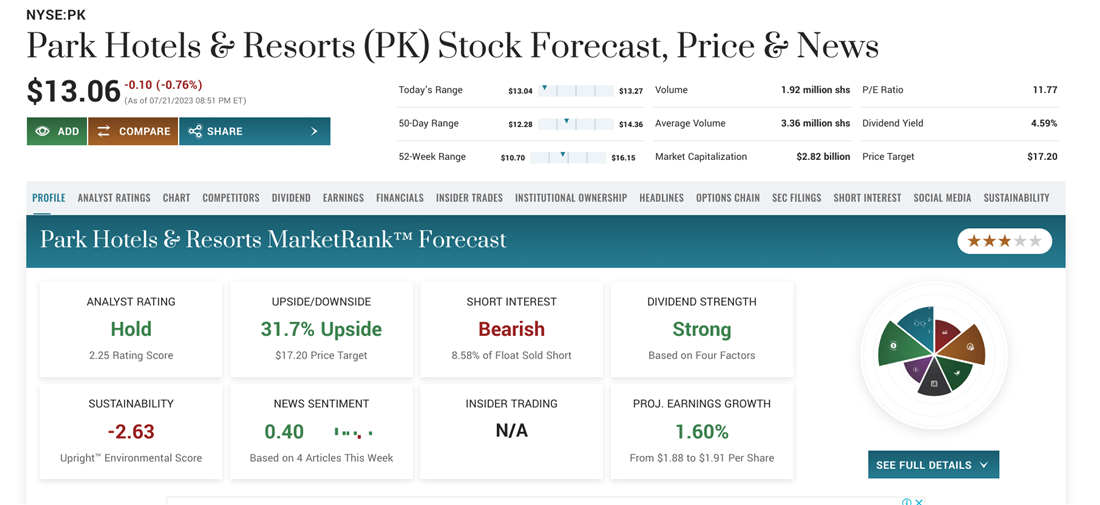Screen dimensions: 1100x505
Task: Click the three-star MarketRank rating badge
Action: pos(1004,241)
